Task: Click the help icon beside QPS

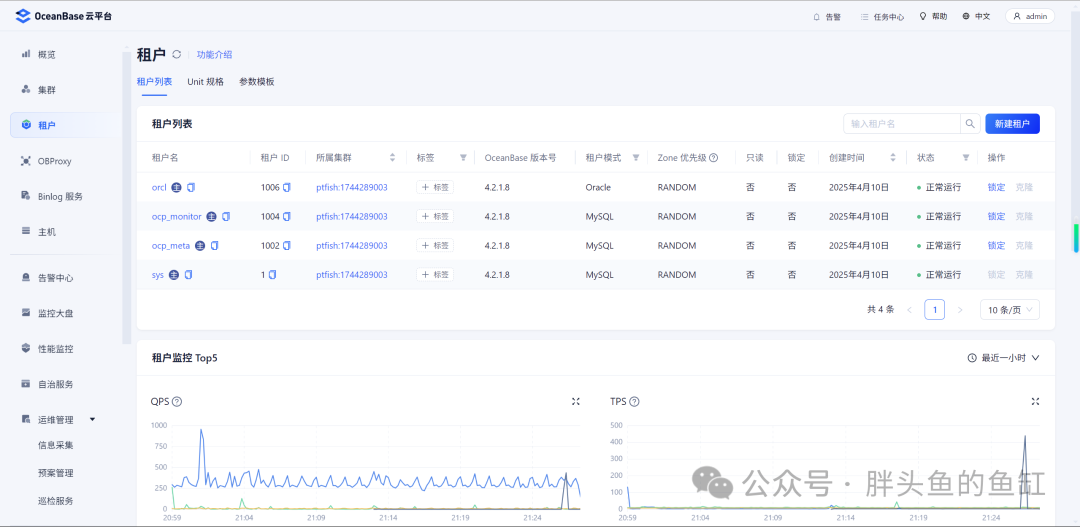Action: click(x=177, y=402)
